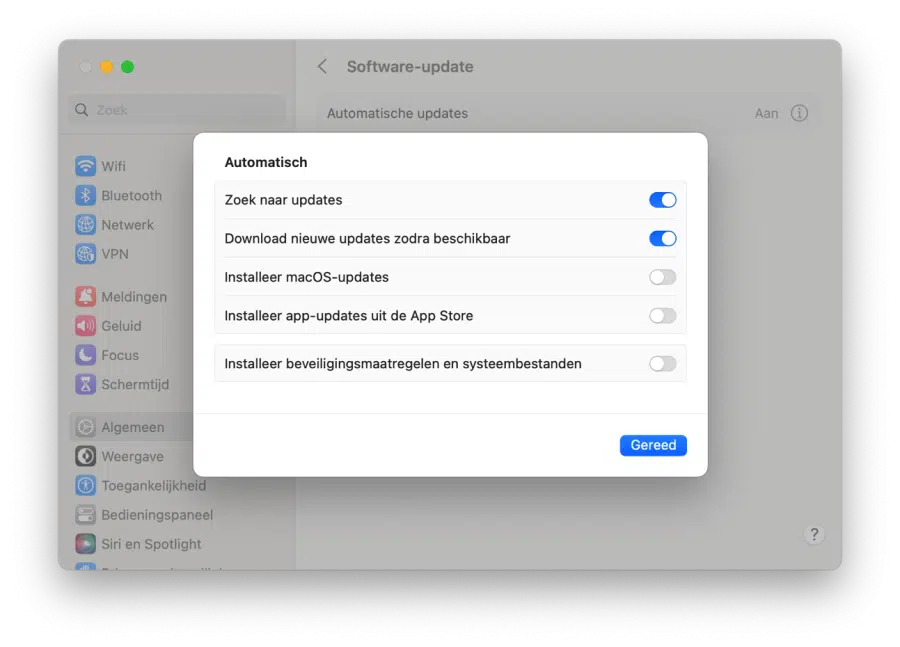
Task: Select Algemeen label in sidebar
Action: [x=133, y=427]
